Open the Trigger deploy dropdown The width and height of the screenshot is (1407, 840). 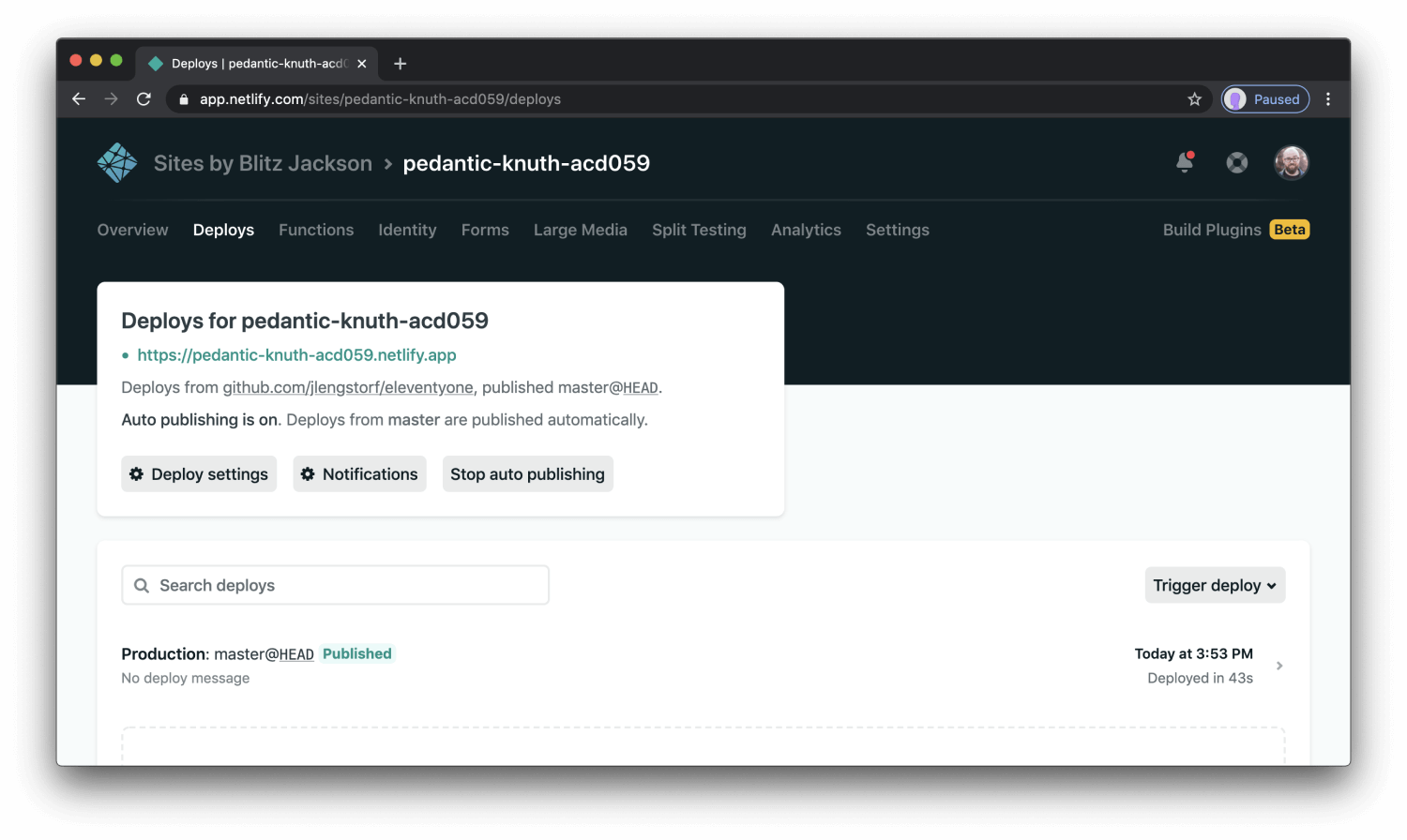pyautogui.click(x=1215, y=585)
